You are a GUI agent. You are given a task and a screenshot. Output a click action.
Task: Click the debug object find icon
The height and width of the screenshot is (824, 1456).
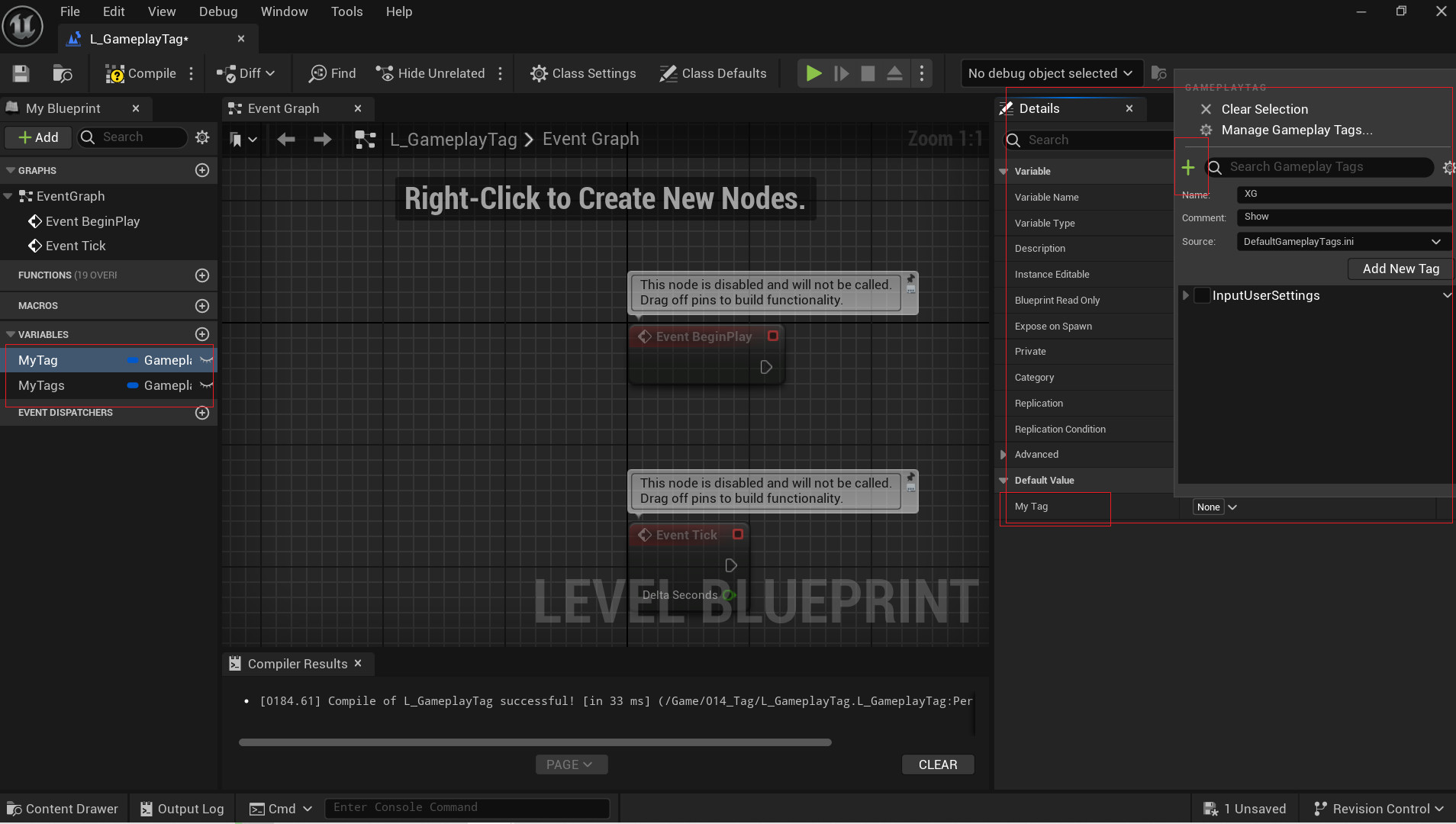pyautogui.click(x=1158, y=73)
